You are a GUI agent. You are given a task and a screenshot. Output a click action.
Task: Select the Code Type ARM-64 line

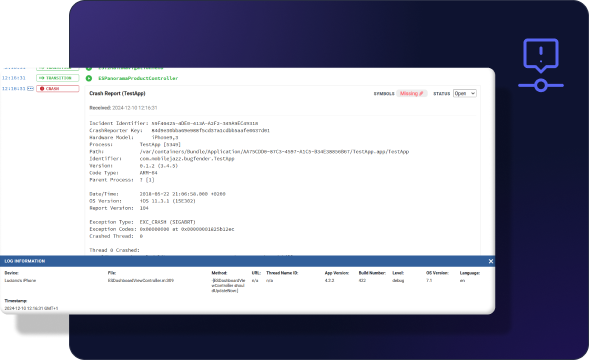click(x=123, y=173)
